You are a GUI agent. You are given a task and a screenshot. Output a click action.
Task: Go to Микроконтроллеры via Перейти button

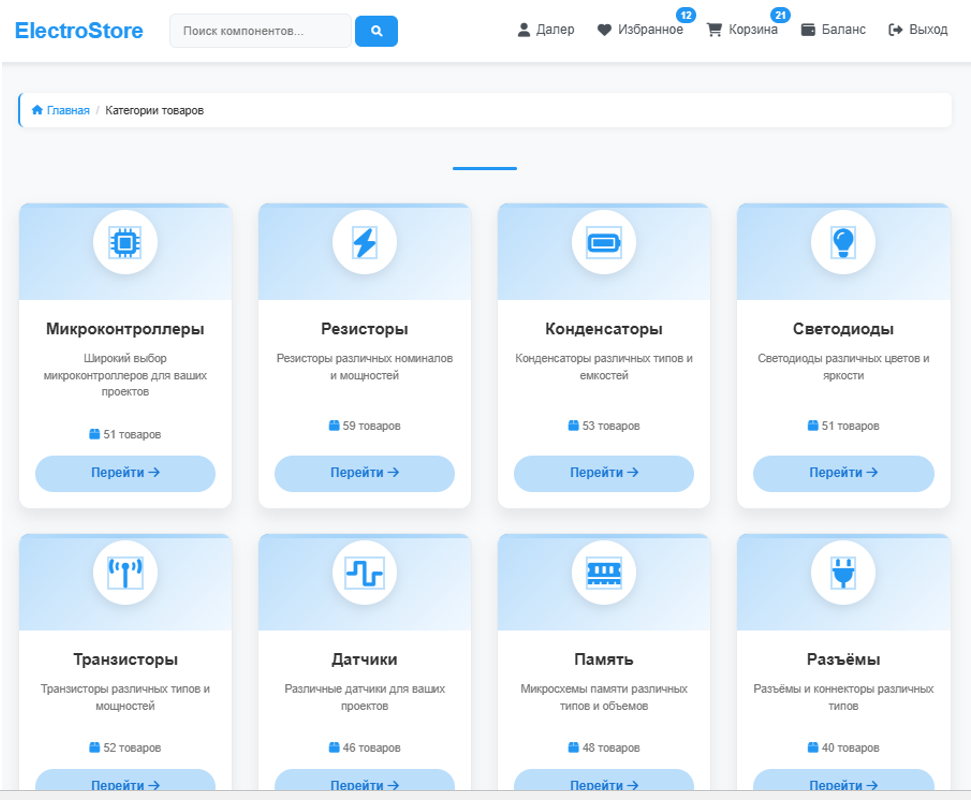point(125,473)
